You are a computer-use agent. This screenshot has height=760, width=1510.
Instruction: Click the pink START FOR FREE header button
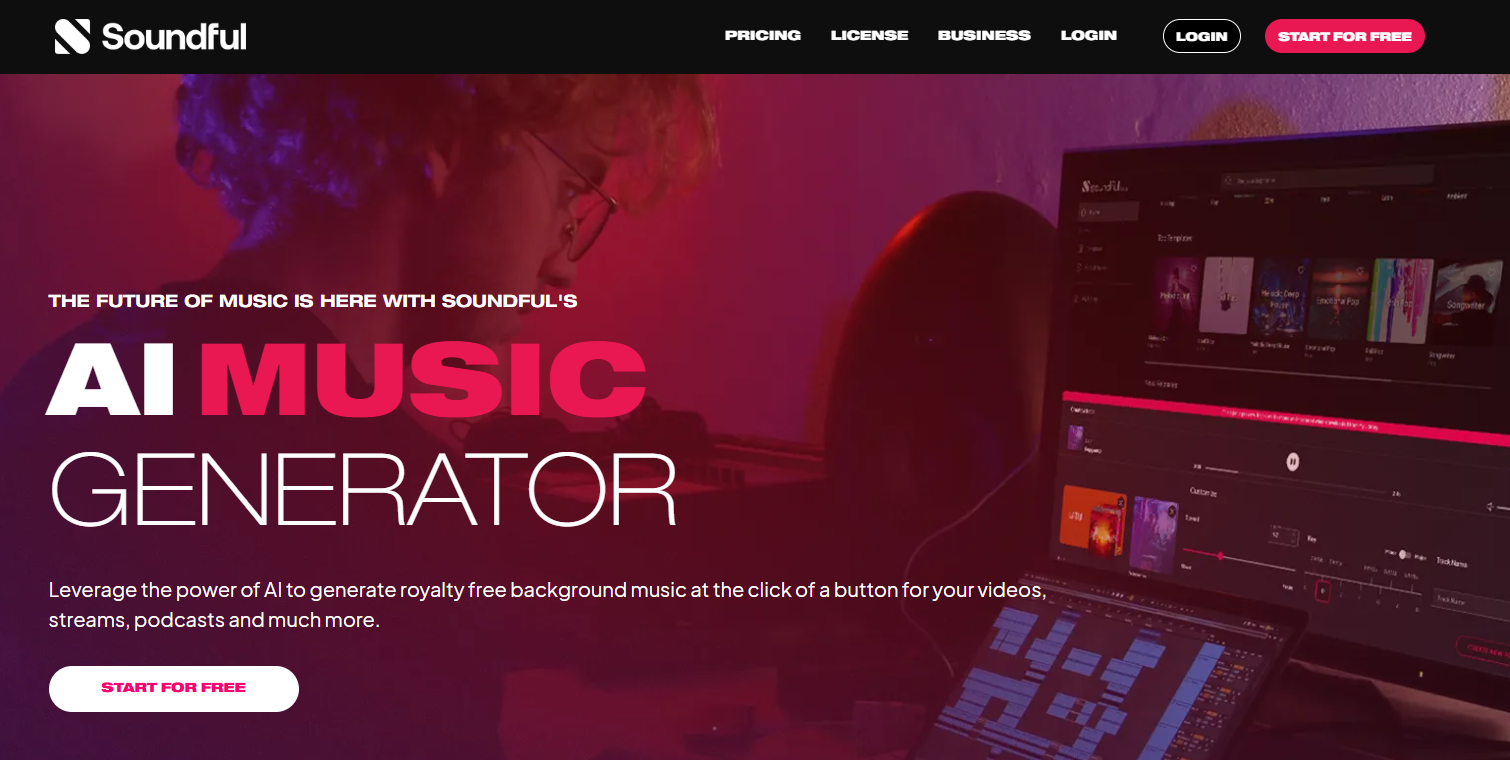(1344, 36)
